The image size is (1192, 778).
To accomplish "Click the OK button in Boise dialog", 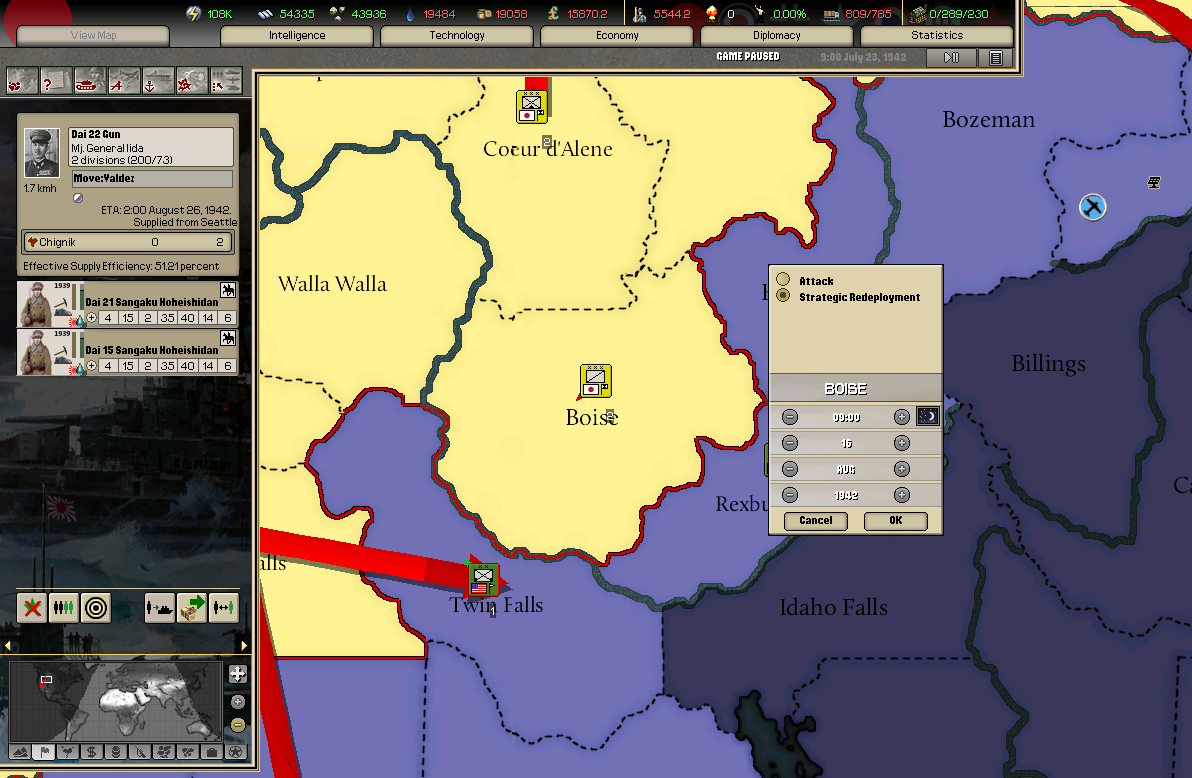I will pos(895,521).
